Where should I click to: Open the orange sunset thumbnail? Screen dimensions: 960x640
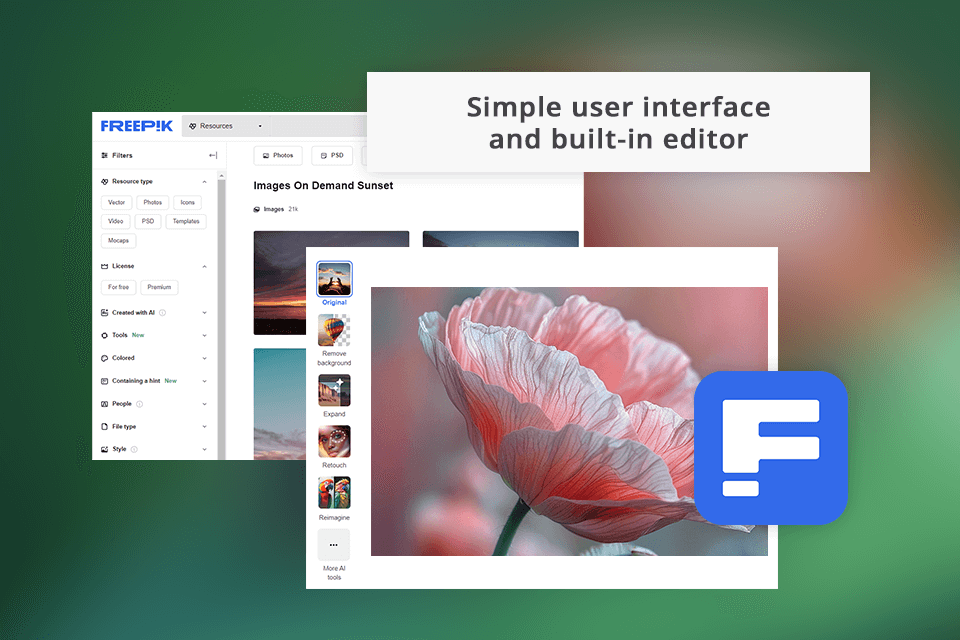(x=280, y=283)
